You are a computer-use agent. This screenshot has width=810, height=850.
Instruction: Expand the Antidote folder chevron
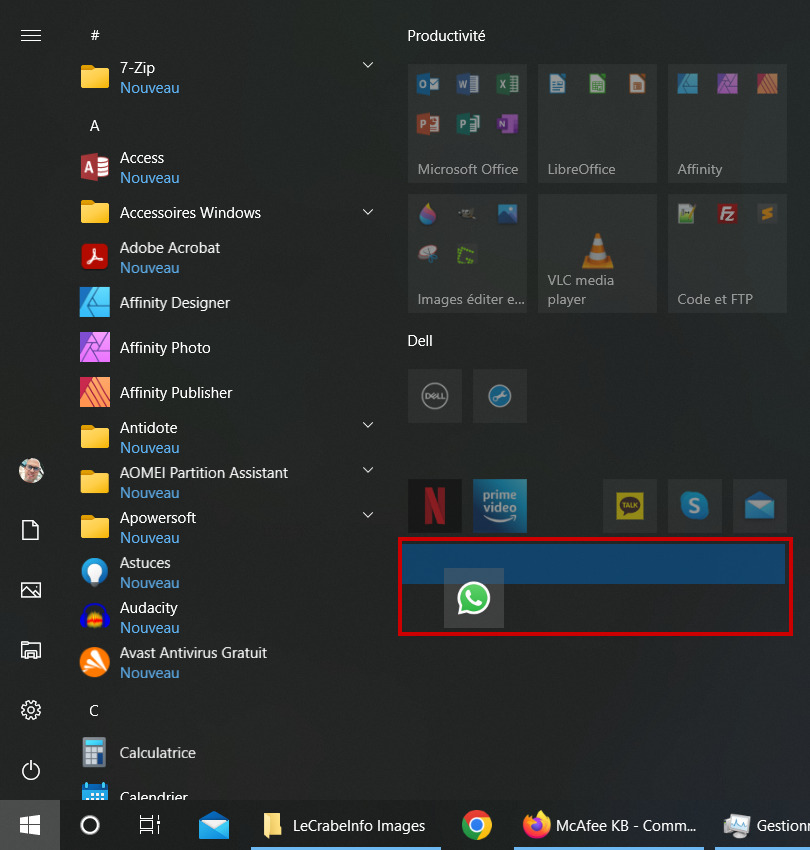(x=368, y=425)
